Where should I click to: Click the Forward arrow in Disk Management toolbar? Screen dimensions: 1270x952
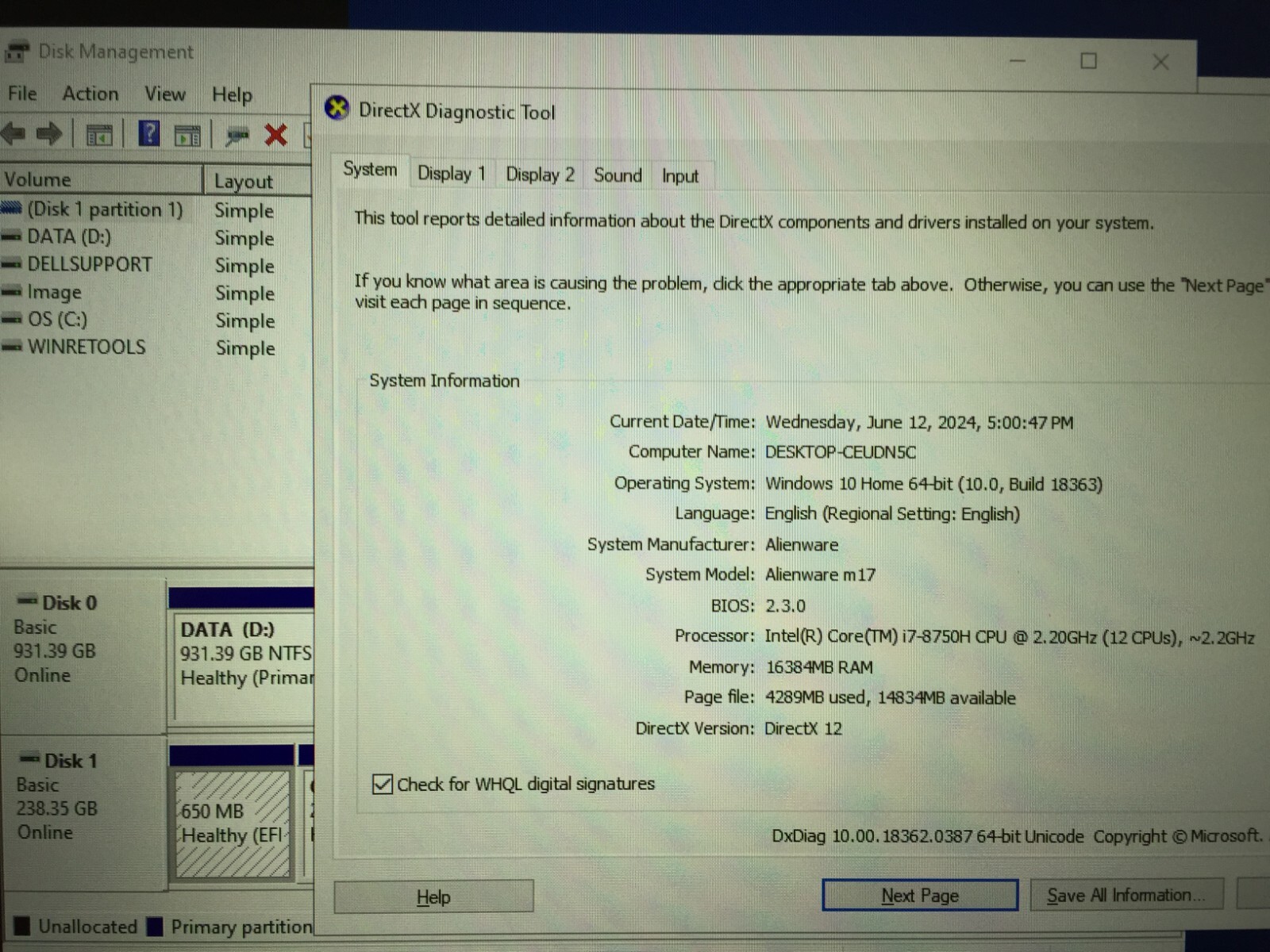click(x=49, y=134)
